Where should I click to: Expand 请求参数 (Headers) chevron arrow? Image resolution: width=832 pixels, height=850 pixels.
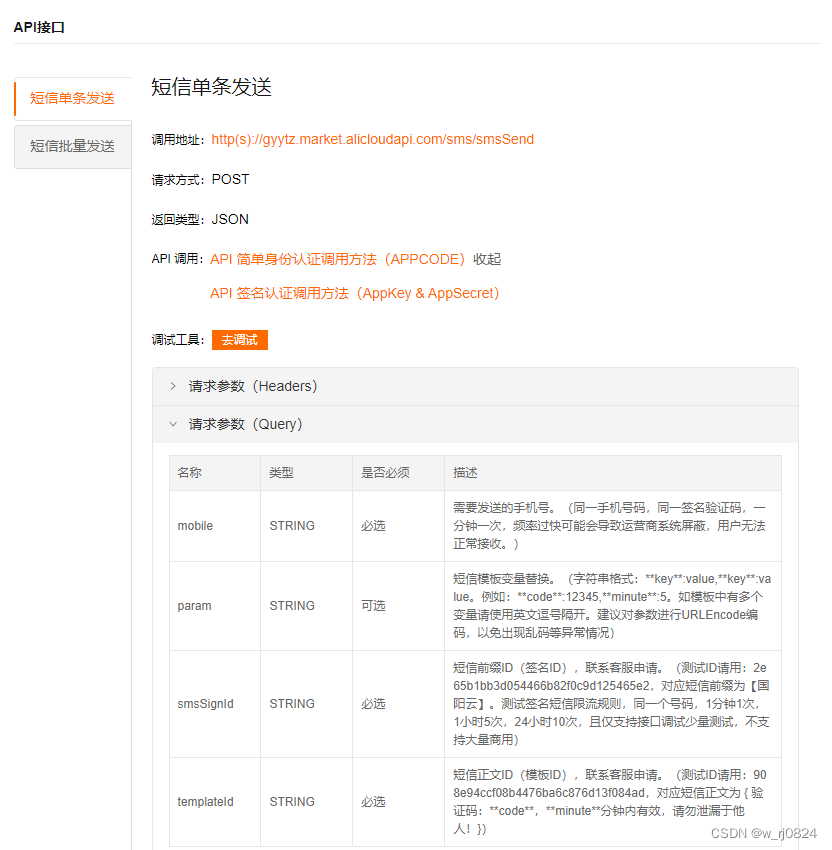173,386
